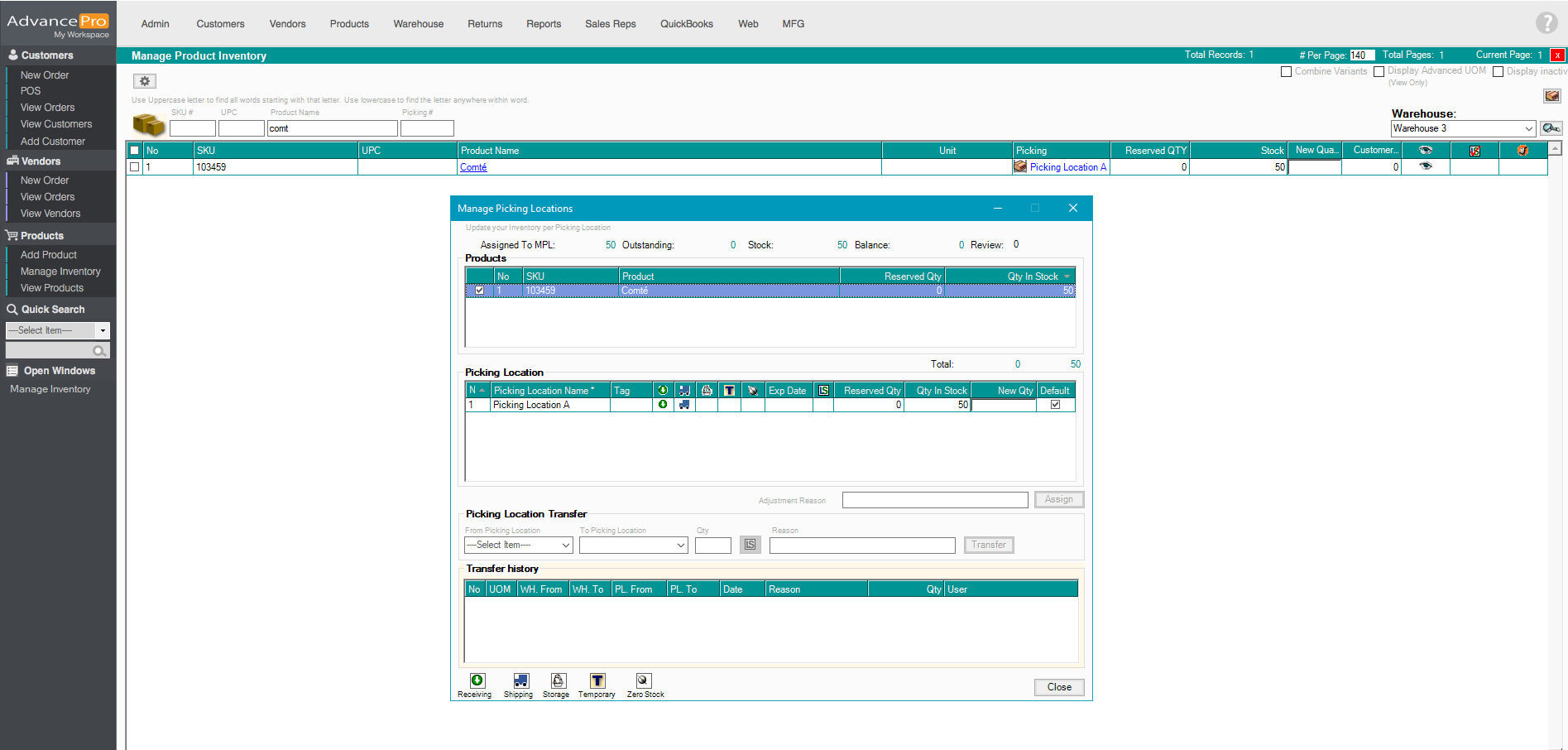Open the Reports menu
Image resolution: width=1568 pixels, height=750 pixels.
click(x=544, y=24)
